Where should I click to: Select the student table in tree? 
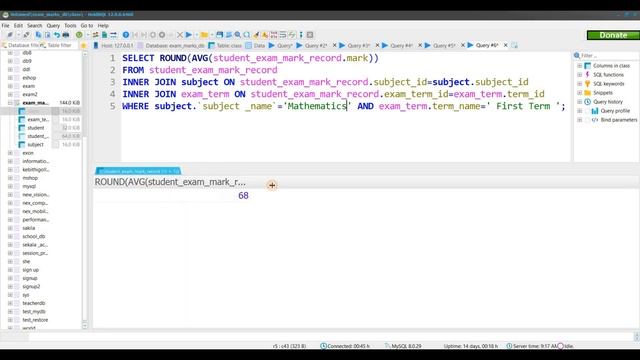[36, 128]
